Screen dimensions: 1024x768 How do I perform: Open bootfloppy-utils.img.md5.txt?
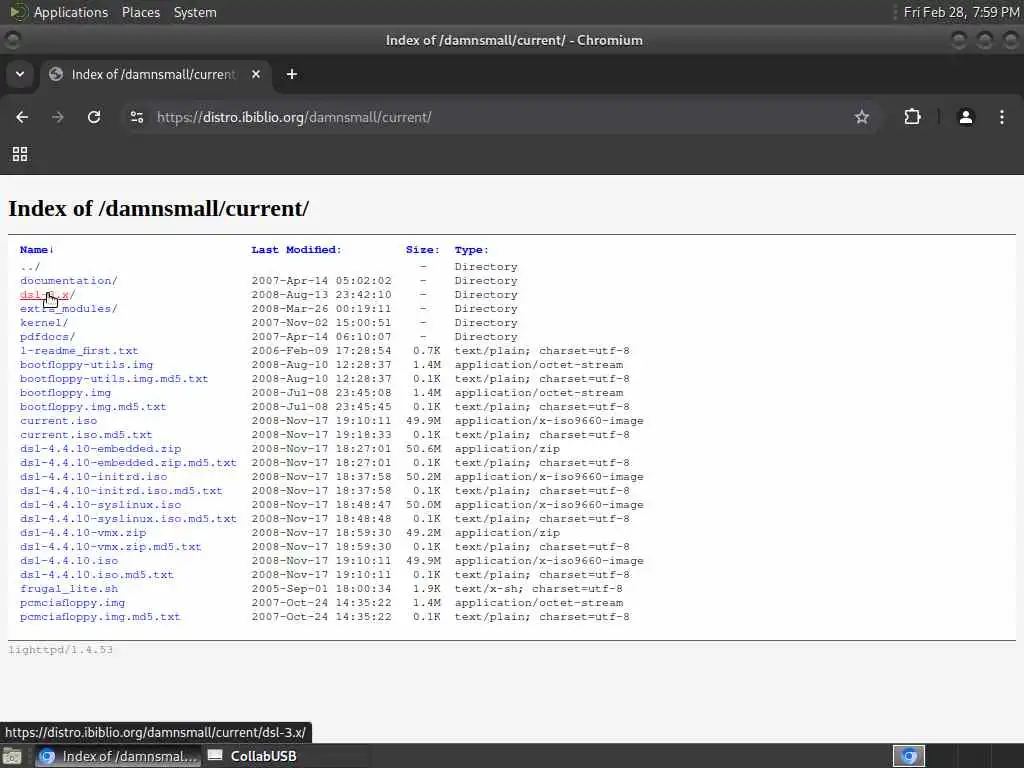[114, 379]
